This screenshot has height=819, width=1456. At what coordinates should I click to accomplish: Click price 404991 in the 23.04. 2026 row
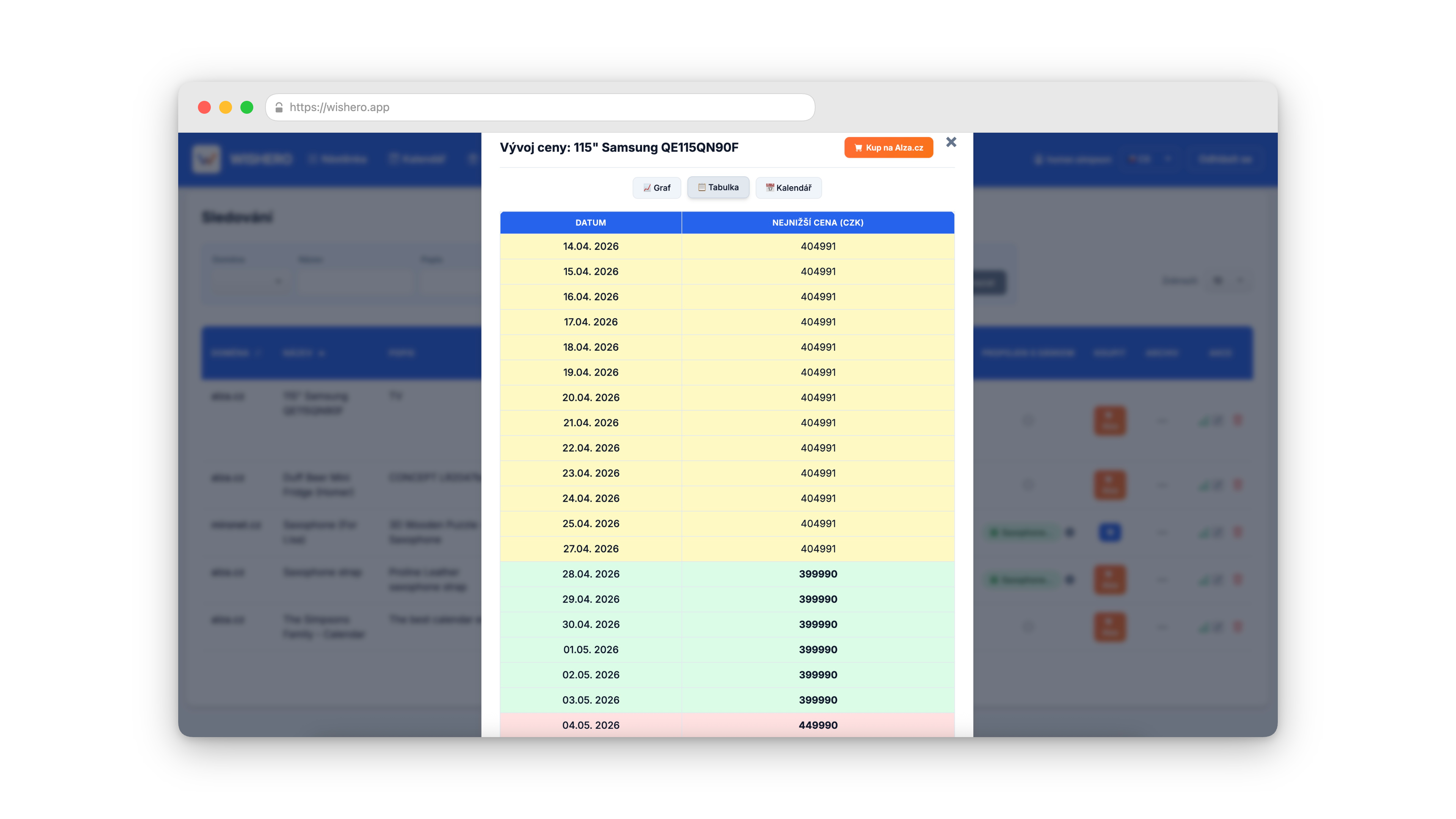point(818,473)
